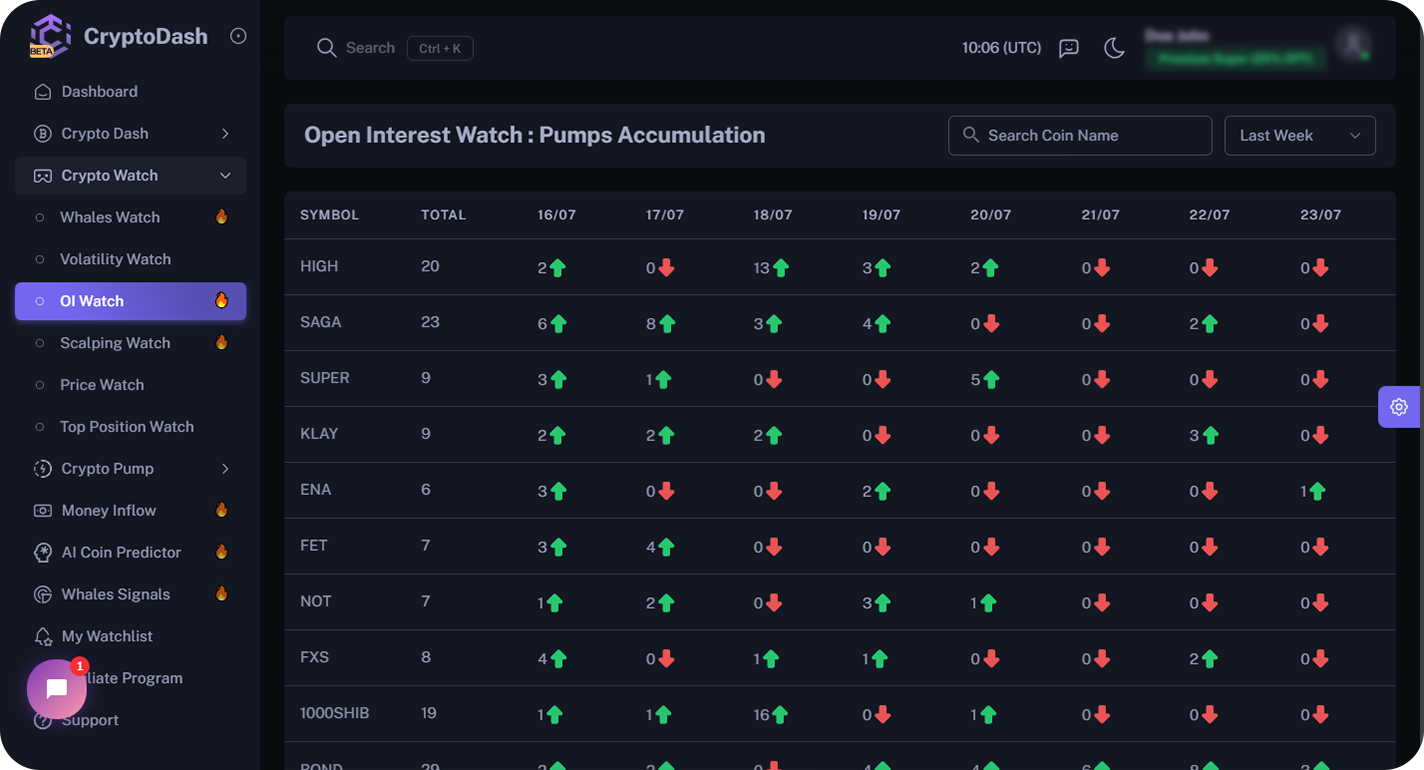Click total value 23 in SAGA row
The image size is (1424, 770).
point(430,322)
